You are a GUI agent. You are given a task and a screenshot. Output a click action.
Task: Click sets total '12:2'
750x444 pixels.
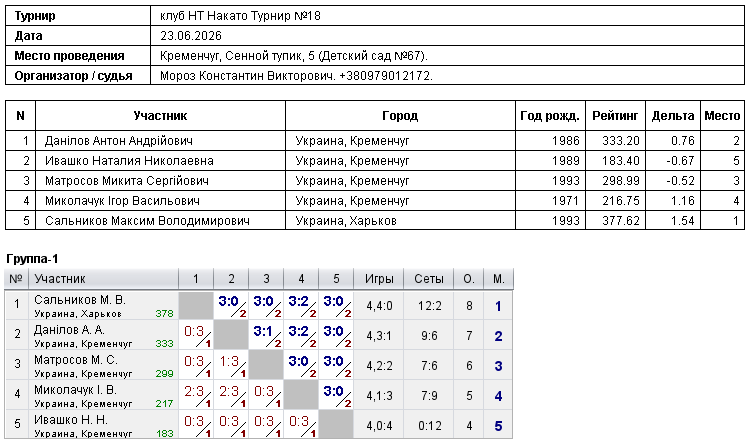(x=430, y=306)
